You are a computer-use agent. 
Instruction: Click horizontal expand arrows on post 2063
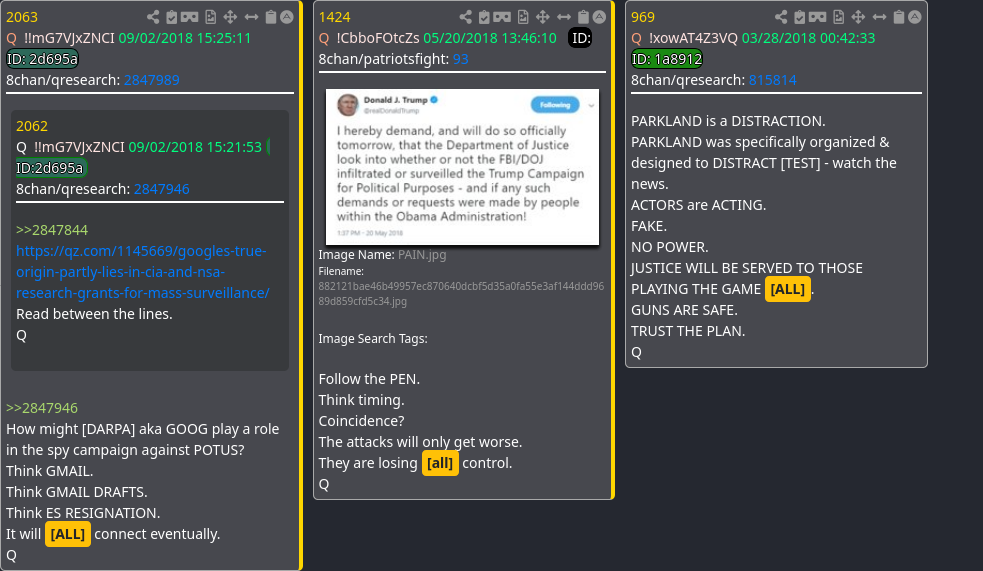tap(251, 17)
